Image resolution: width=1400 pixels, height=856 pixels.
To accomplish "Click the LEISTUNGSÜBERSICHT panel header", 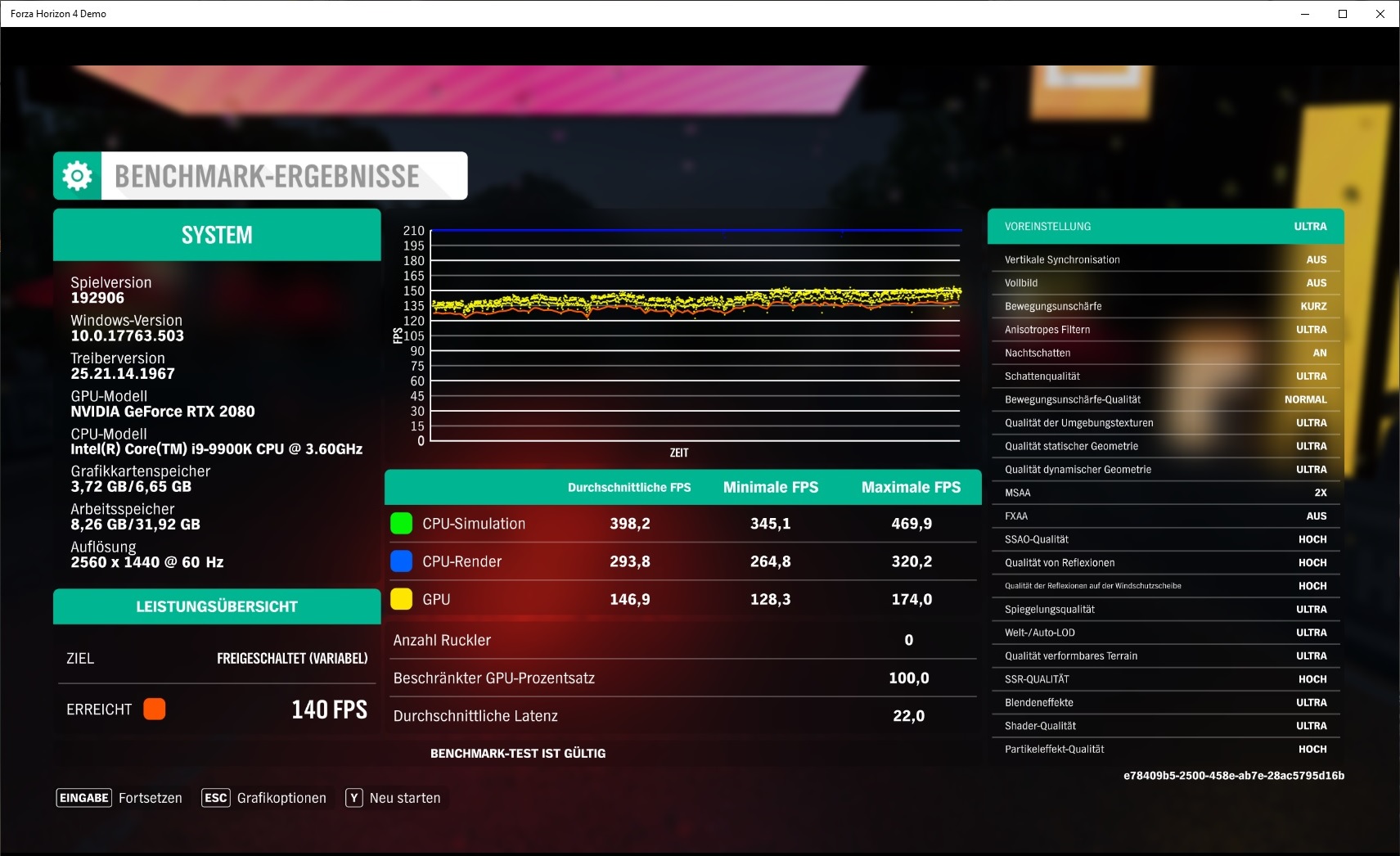I will [217, 606].
